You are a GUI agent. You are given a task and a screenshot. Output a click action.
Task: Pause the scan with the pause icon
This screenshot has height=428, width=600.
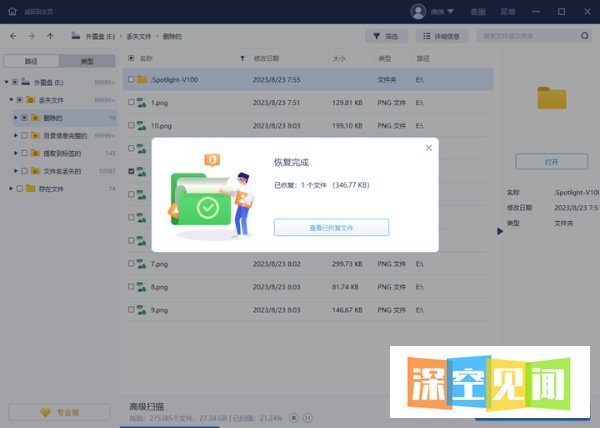[x=308, y=418]
